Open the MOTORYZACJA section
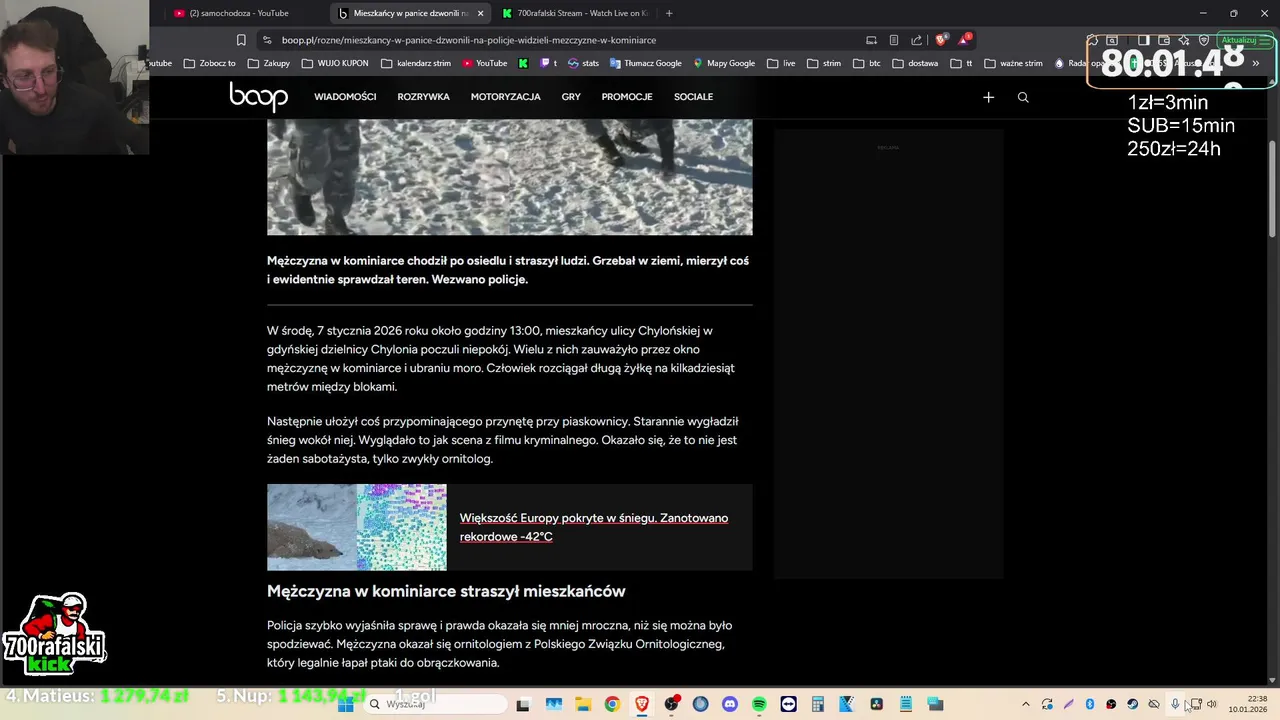1280x720 pixels. coord(505,97)
